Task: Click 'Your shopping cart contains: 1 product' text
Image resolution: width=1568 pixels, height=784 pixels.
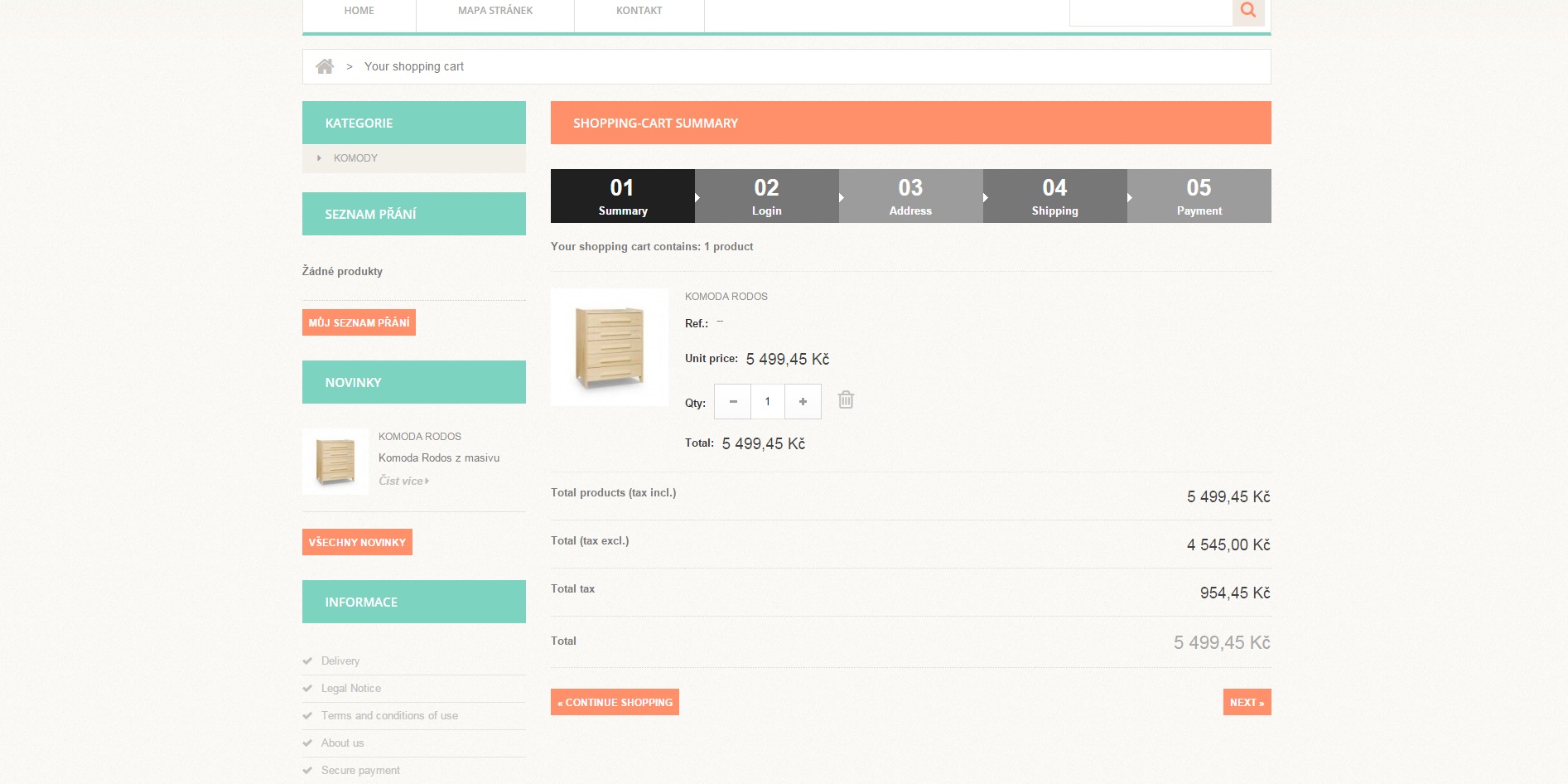Action: coord(652,247)
